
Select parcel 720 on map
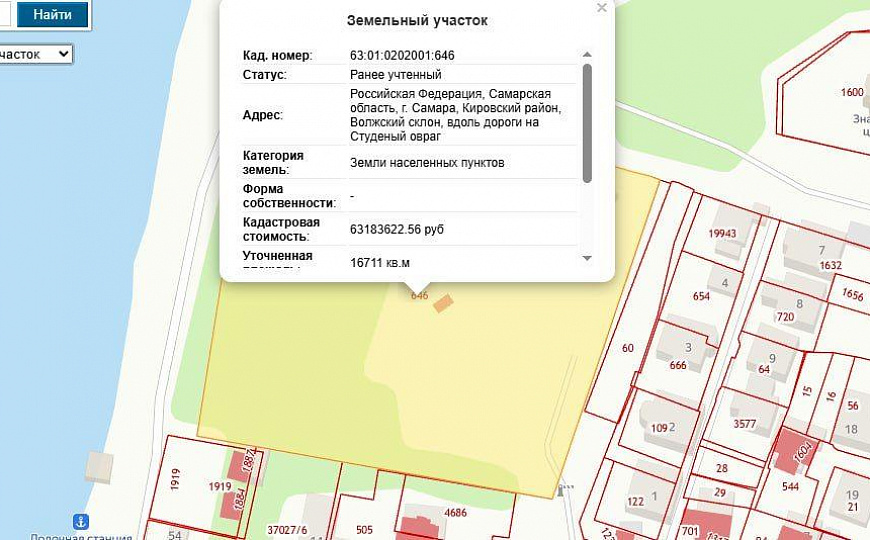pos(786,317)
